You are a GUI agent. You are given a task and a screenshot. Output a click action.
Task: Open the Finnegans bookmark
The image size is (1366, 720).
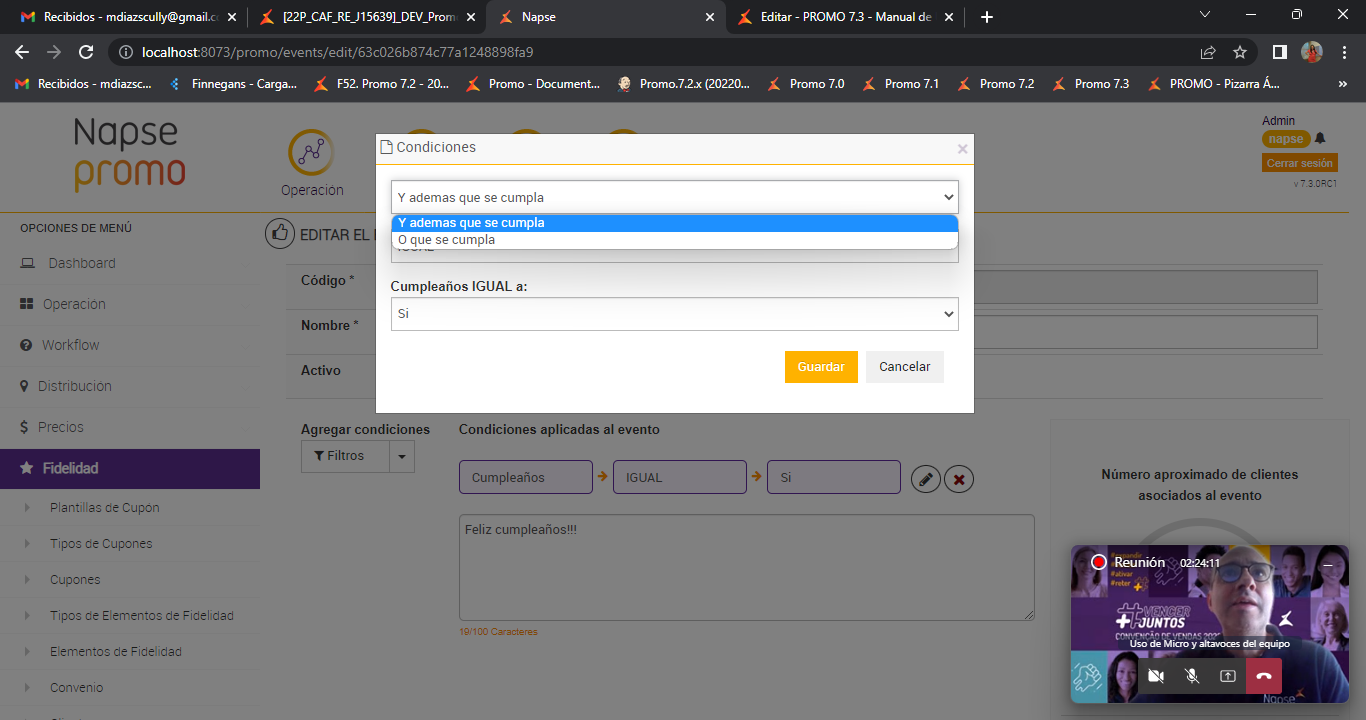click(x=235, y=84)
